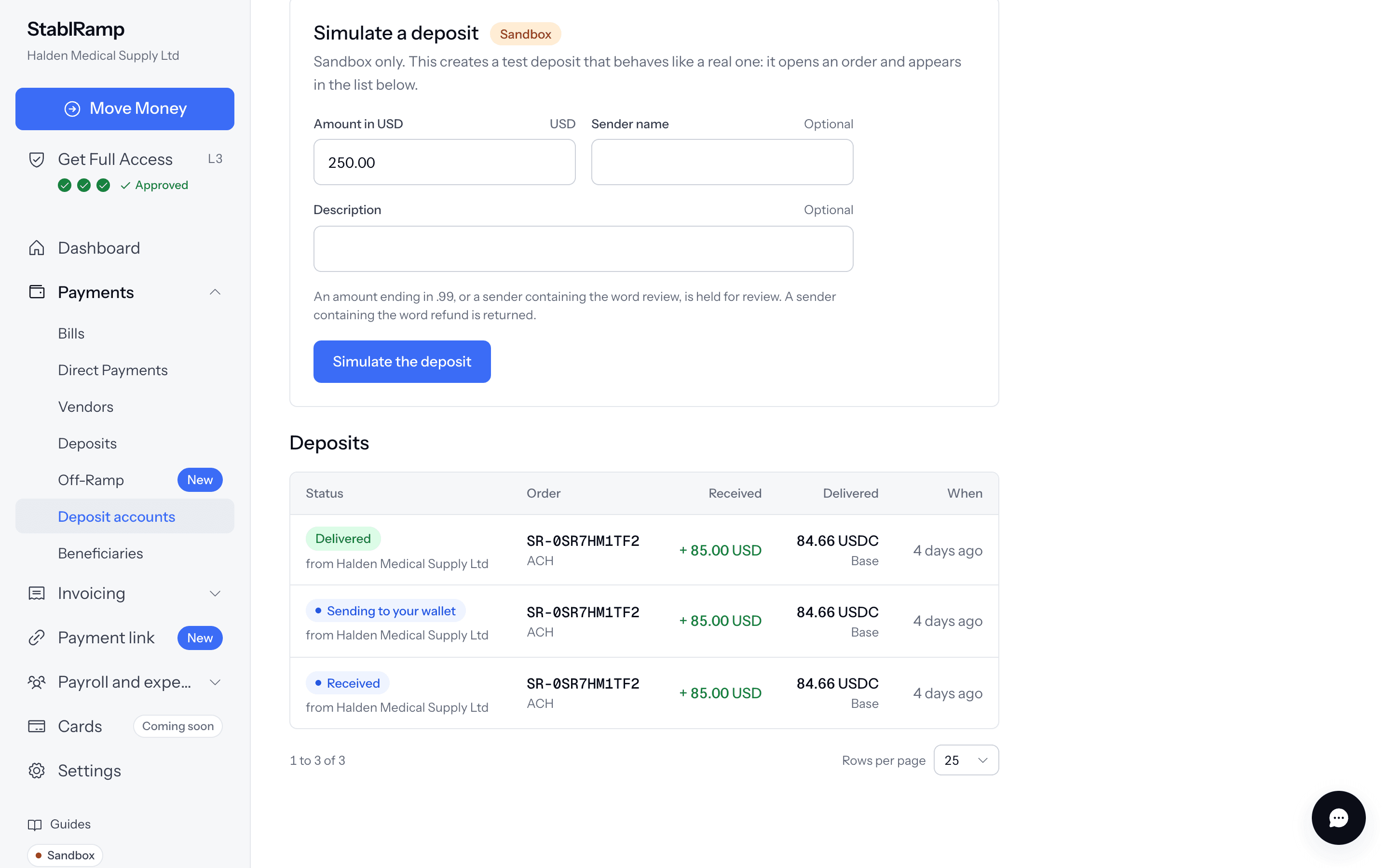Click the Delivered column header
Screen dimensions: 1389x868
pos(850,493)
